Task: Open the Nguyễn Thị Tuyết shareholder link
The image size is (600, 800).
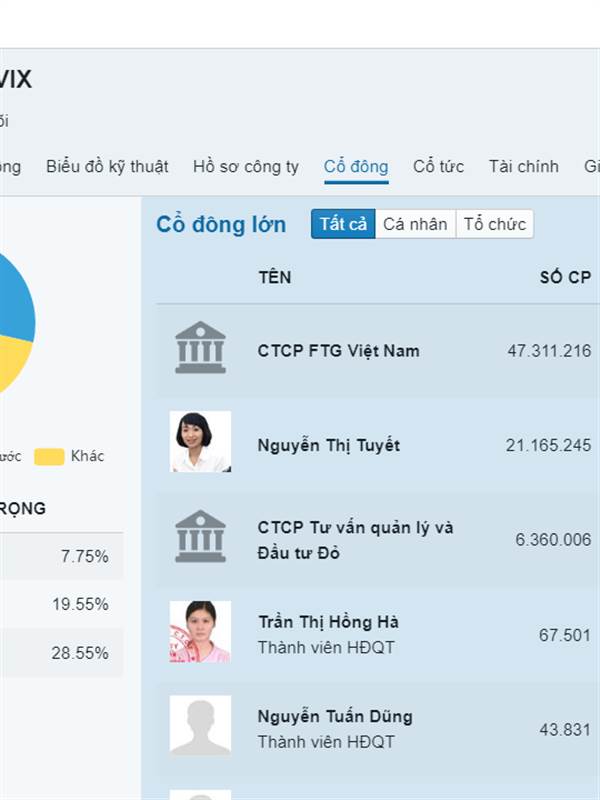Action: click(328, 445)
